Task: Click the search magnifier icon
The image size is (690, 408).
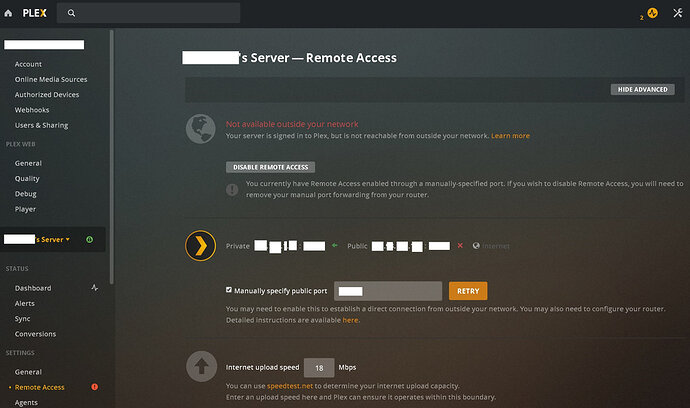Action: pyautogui.click(x=71, y=13)
